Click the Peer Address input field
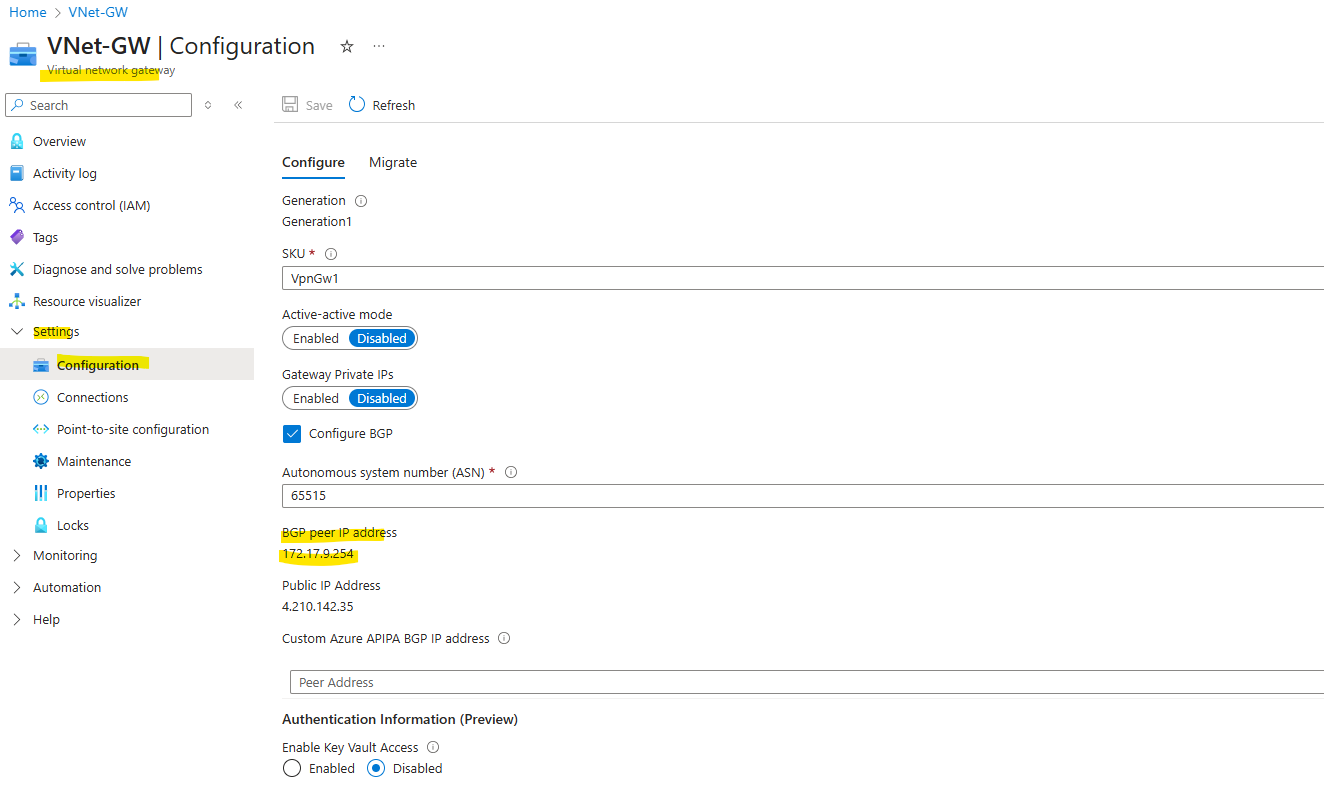The image size is (1324, 799). [x=807, y=682]
